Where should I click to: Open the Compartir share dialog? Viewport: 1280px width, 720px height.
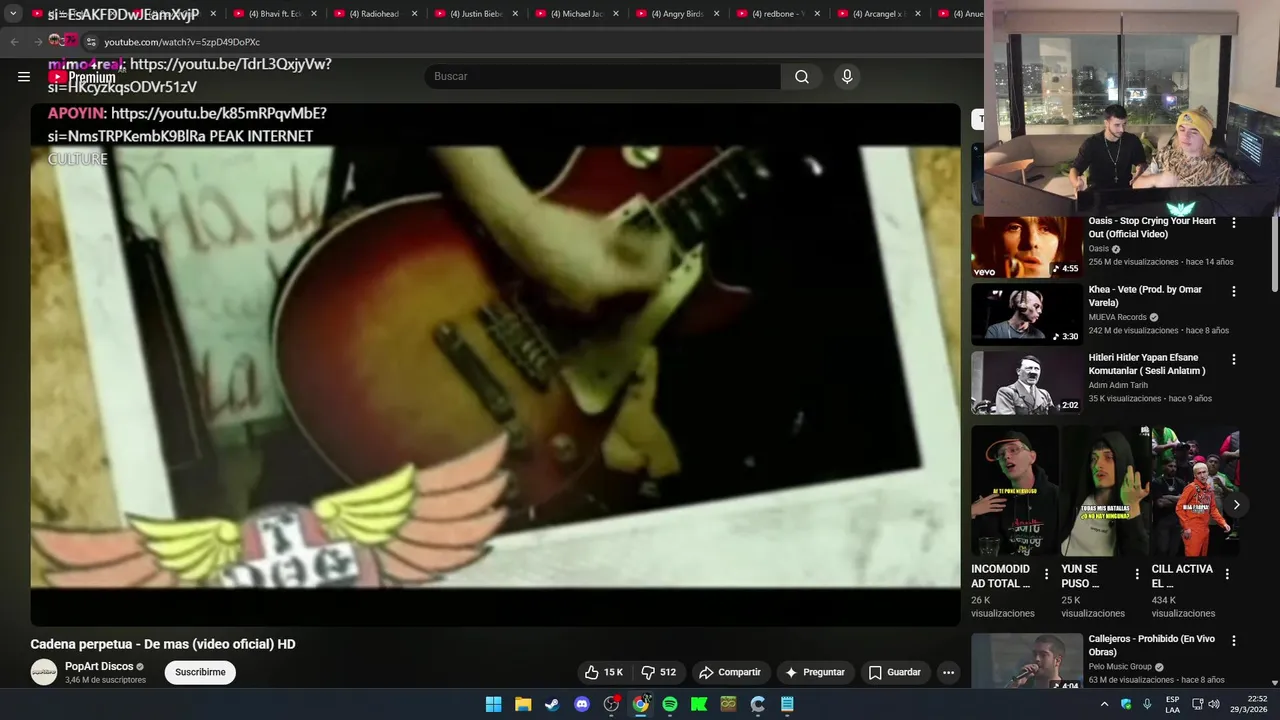point(730,672)
